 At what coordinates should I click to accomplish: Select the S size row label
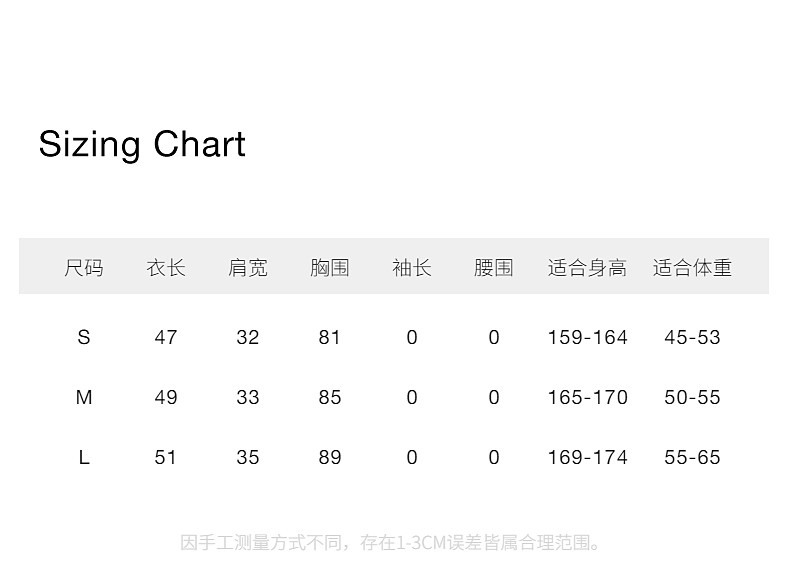click(84, 337)
